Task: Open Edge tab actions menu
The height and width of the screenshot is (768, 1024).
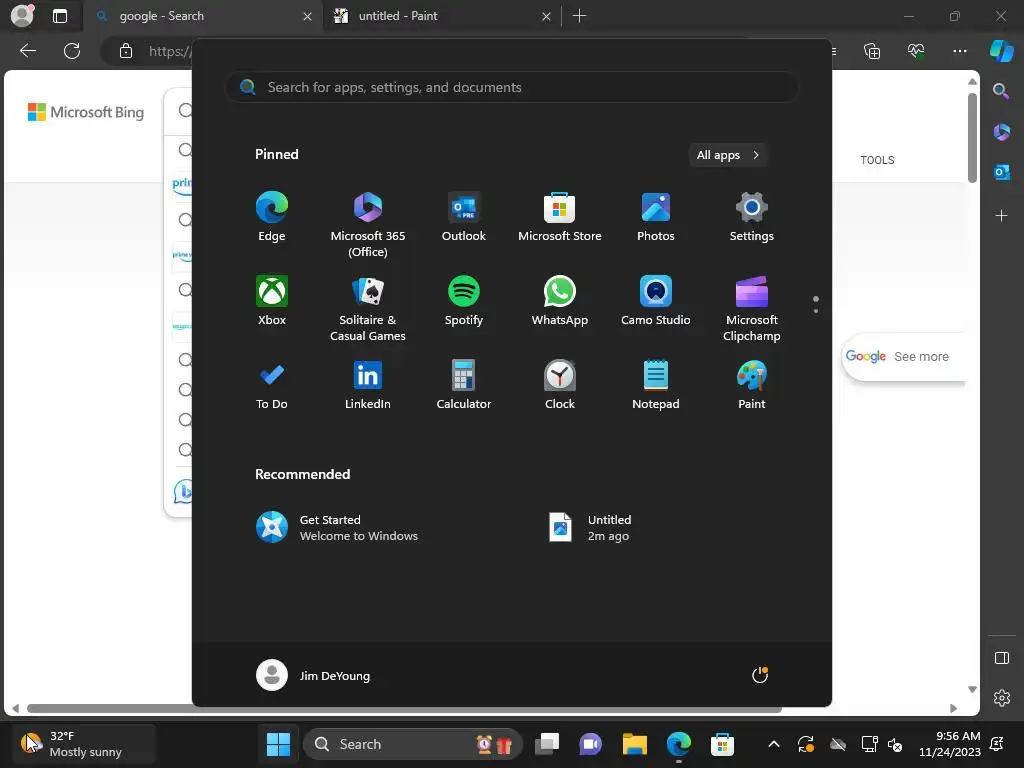Action: click(59, 16)
